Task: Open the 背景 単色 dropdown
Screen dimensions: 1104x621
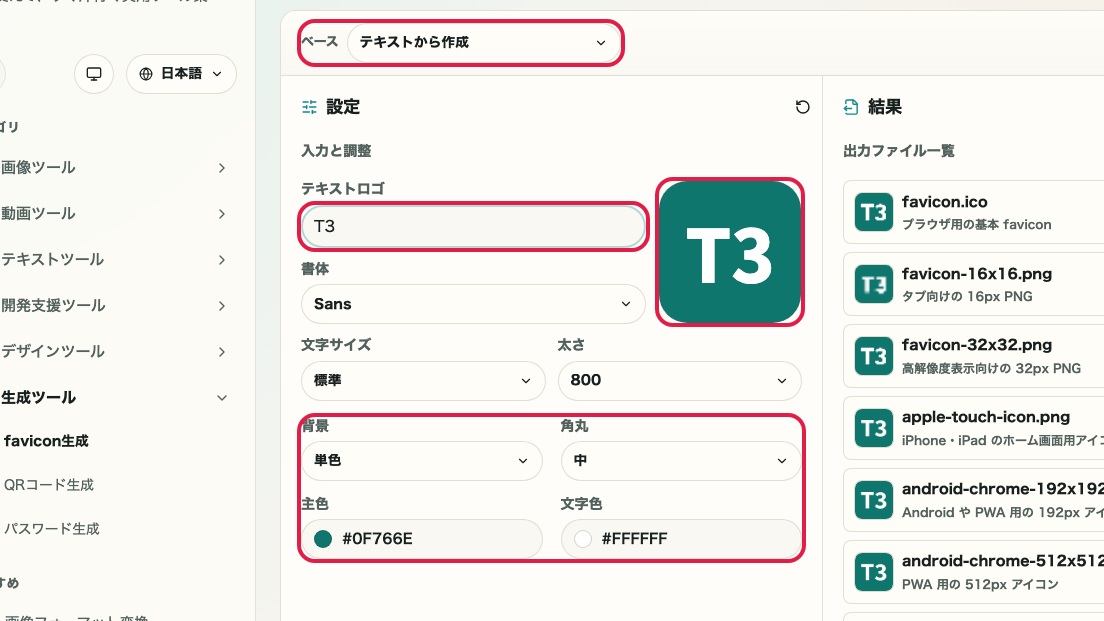Action: 422,460
